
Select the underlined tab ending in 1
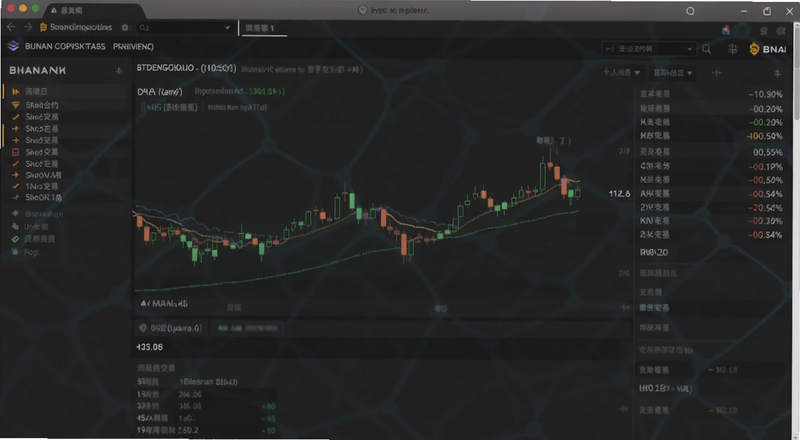click(263, 28)
